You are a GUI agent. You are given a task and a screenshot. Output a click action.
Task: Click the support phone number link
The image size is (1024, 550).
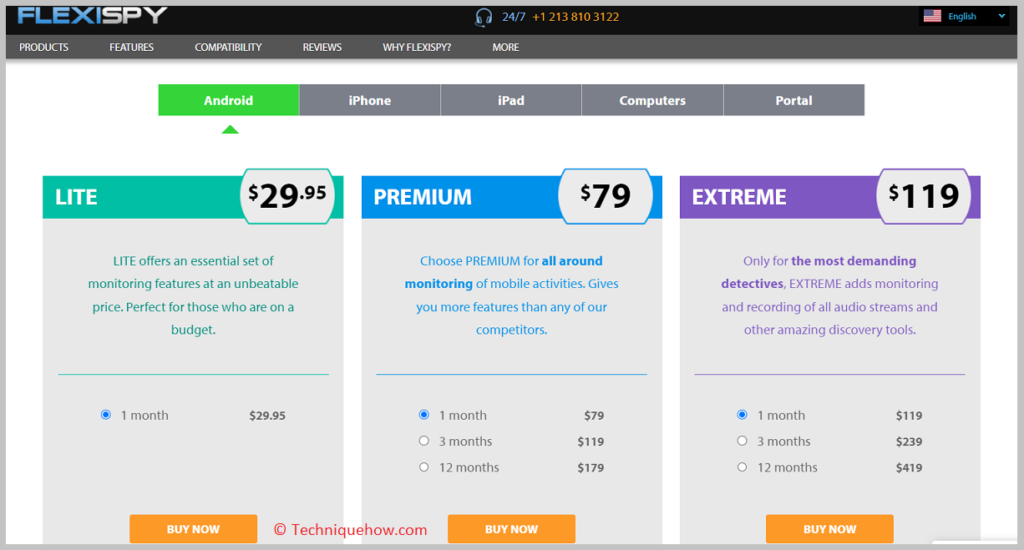tap(575, 17)
